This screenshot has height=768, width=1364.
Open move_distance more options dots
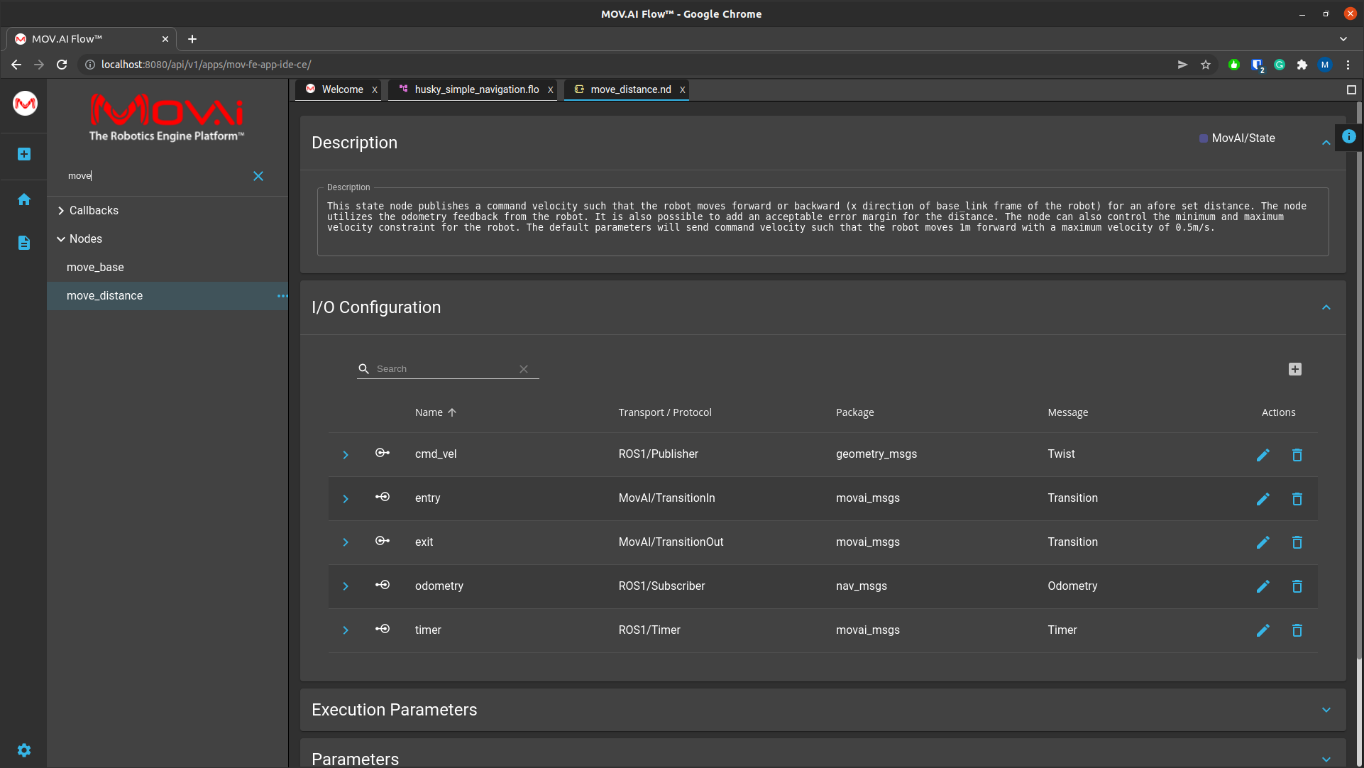pos(281,296)
